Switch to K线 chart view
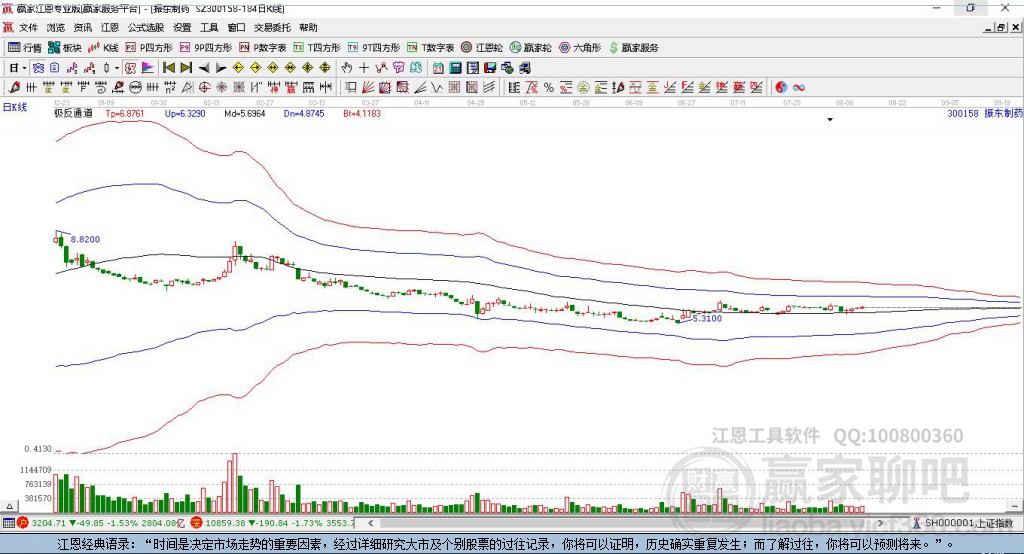This screenshot has height=554, width=1024. click(103, 48)
